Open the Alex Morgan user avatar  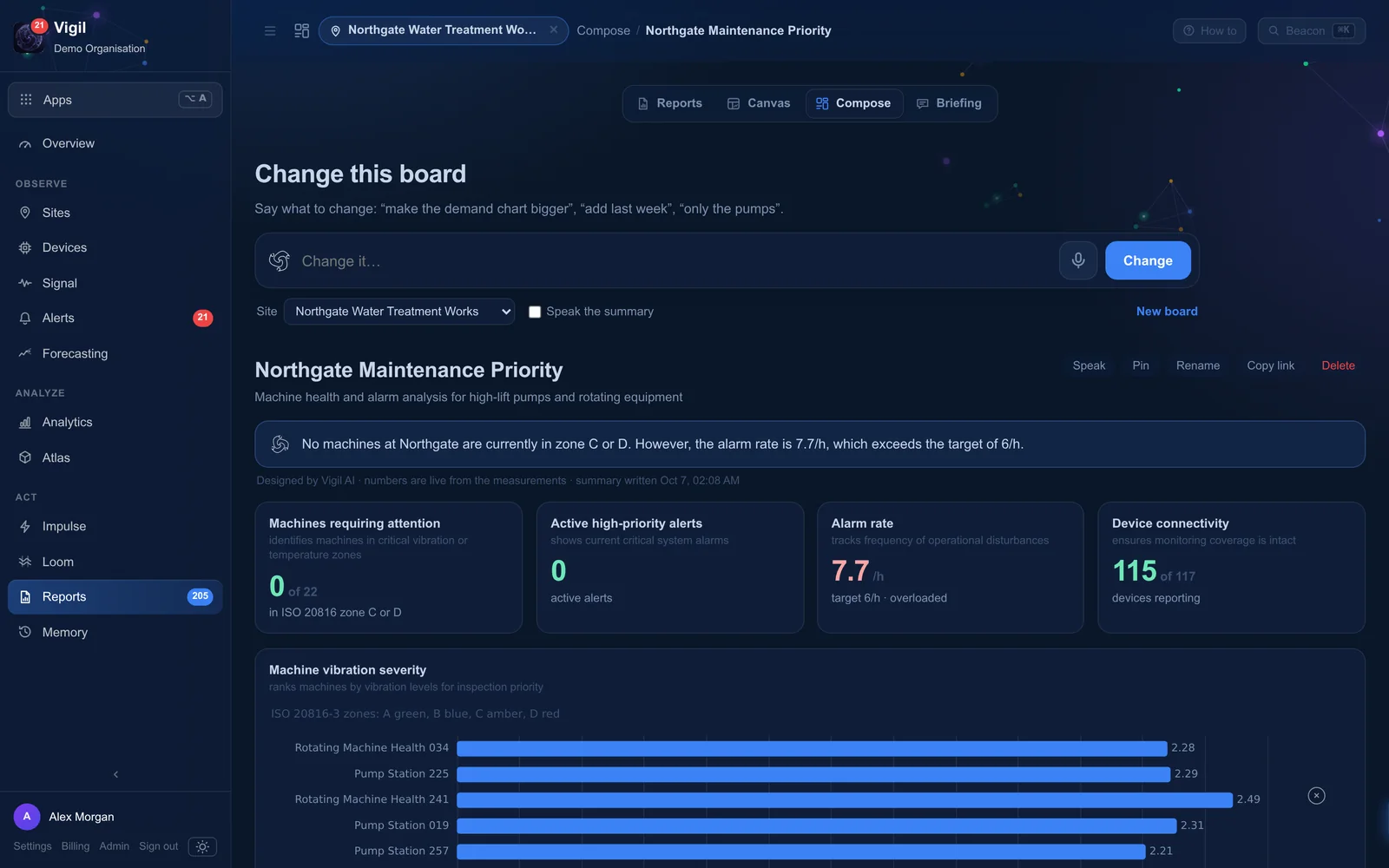pos(27,817)
